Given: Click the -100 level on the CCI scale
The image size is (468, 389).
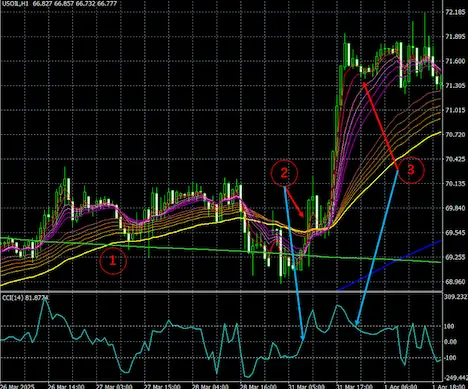Looking at the screenshot, I should (x=450, y=358).
